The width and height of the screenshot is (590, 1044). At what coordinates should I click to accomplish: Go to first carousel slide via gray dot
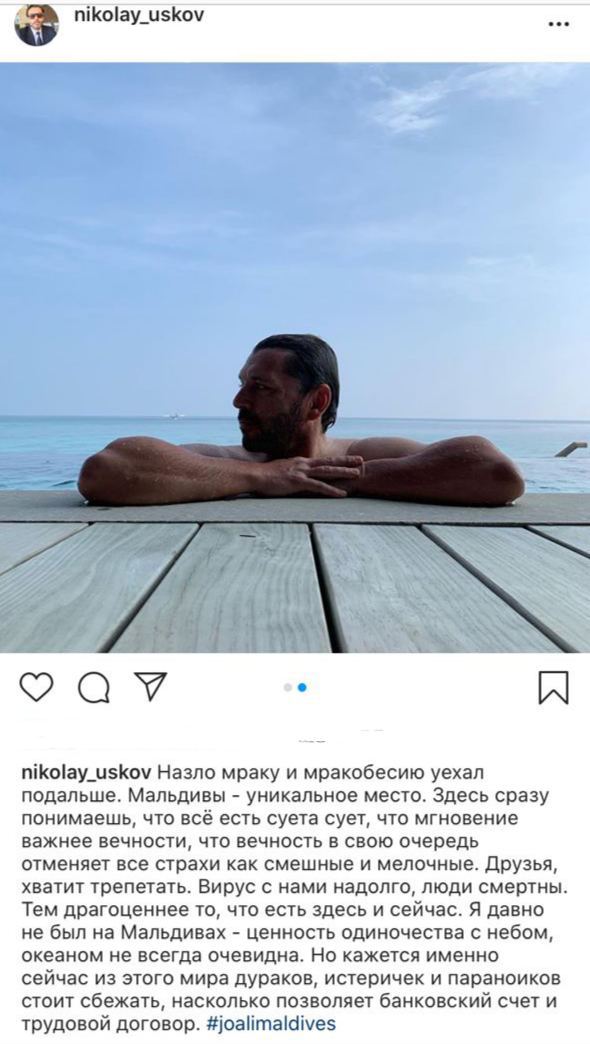[x=288, y=687]
